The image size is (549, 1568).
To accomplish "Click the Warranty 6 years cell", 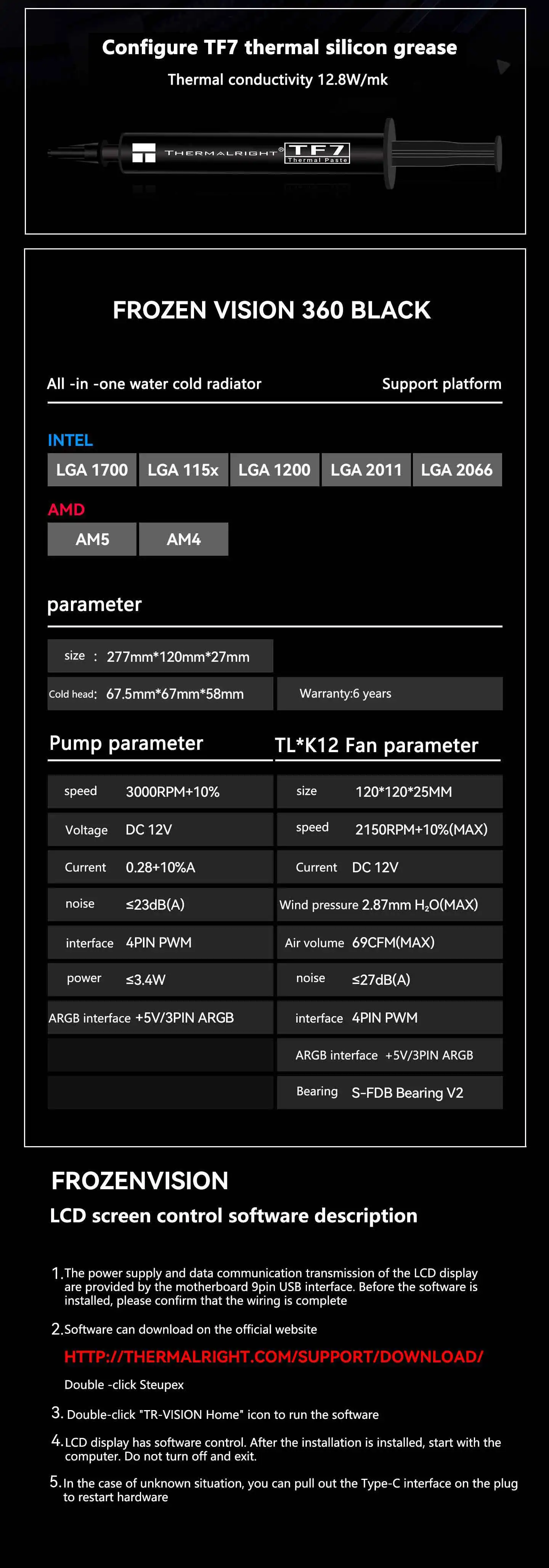I will [390, 694].
